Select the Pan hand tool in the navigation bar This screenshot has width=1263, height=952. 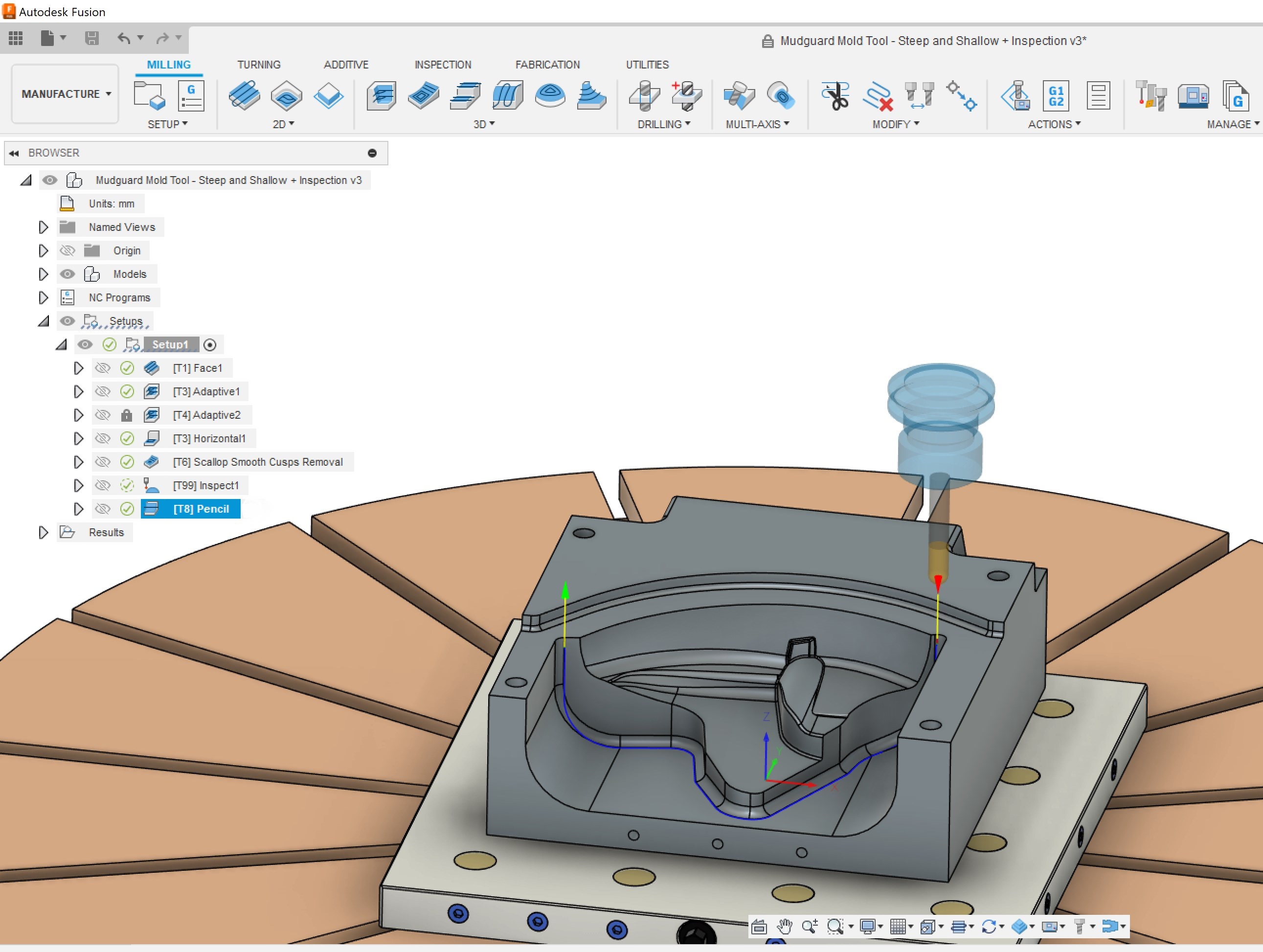click(785, 926)
